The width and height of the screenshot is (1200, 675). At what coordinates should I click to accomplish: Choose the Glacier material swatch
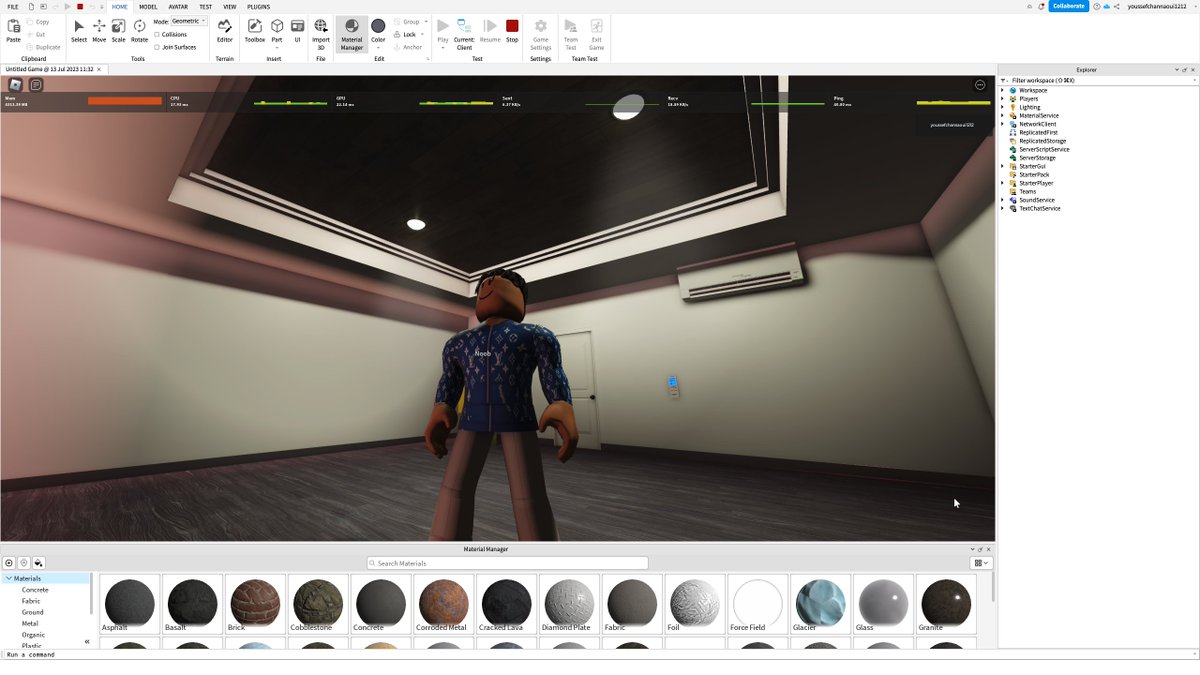820,604
